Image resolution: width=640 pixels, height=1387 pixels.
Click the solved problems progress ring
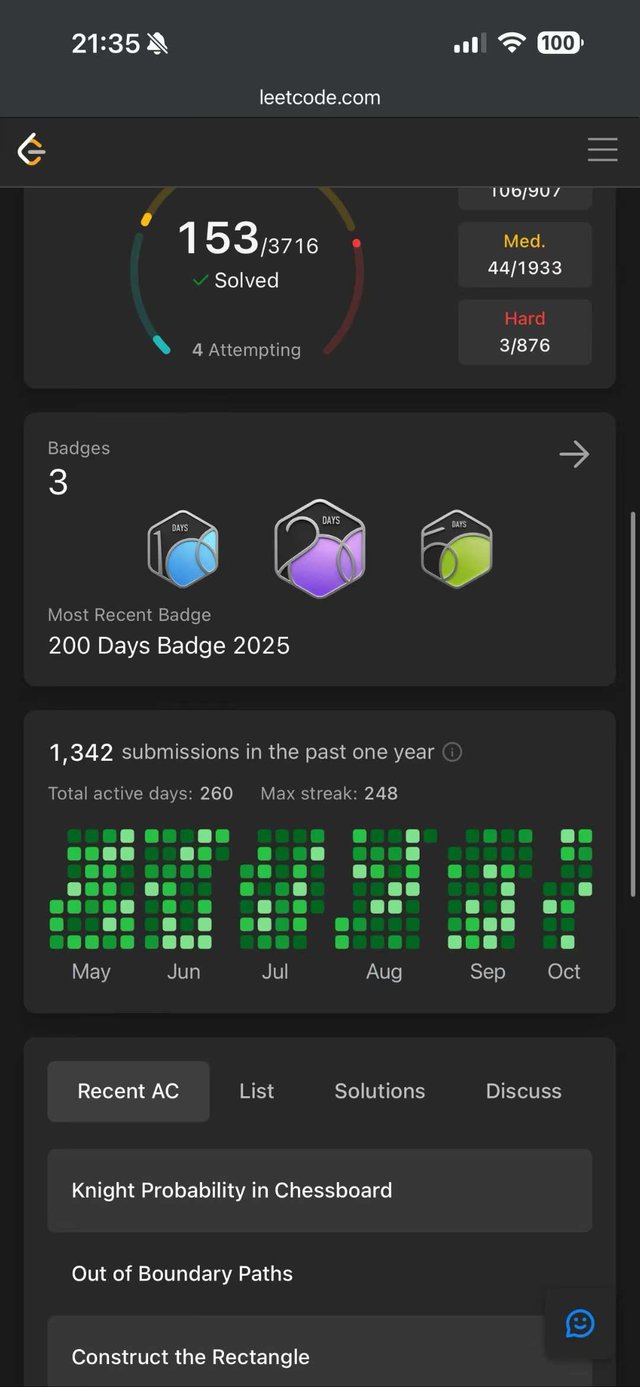[x=247, y=270]
